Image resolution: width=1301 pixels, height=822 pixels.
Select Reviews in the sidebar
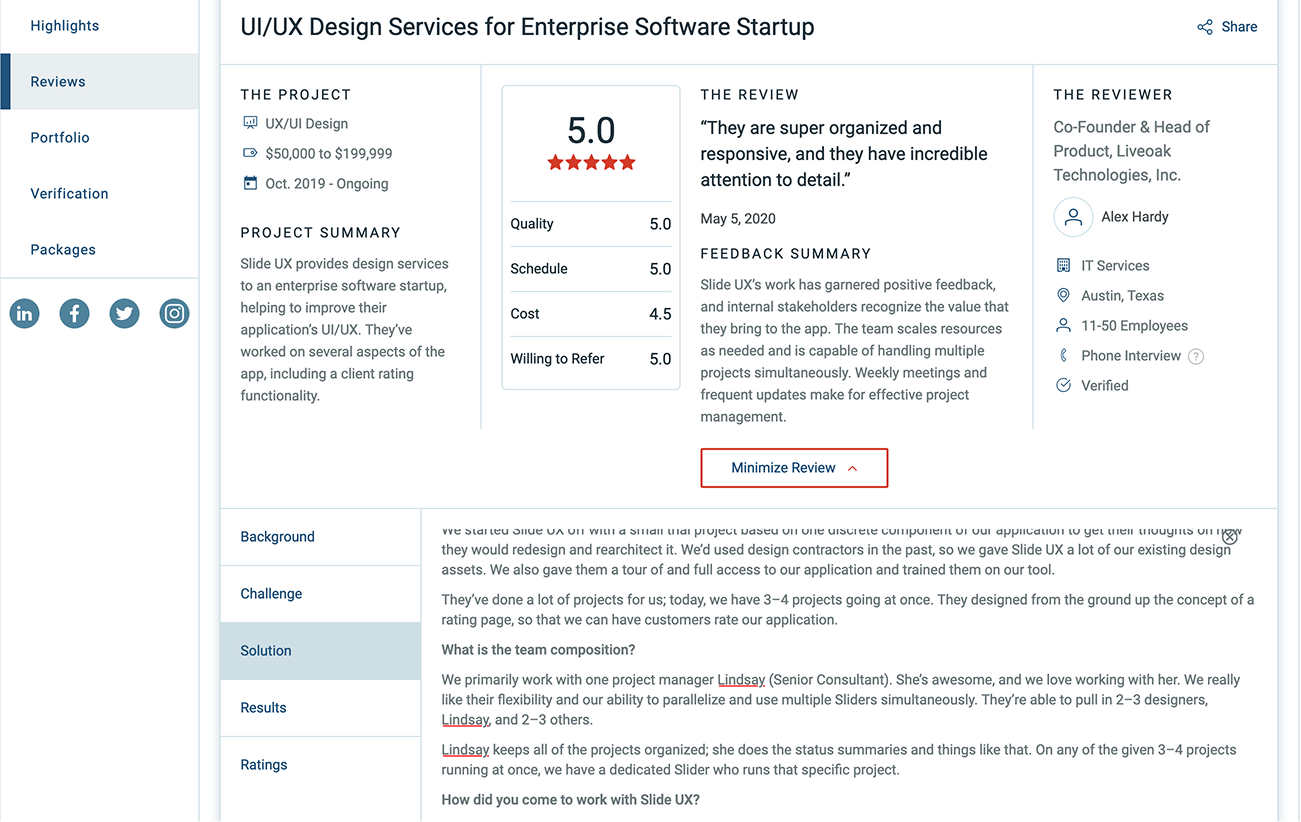100,82
